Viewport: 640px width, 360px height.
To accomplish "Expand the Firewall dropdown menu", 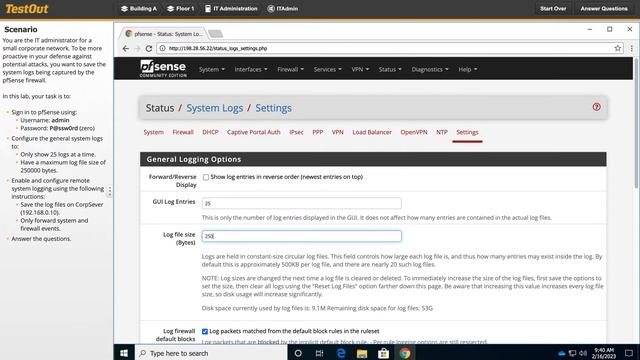I will (x=290, y=69).
